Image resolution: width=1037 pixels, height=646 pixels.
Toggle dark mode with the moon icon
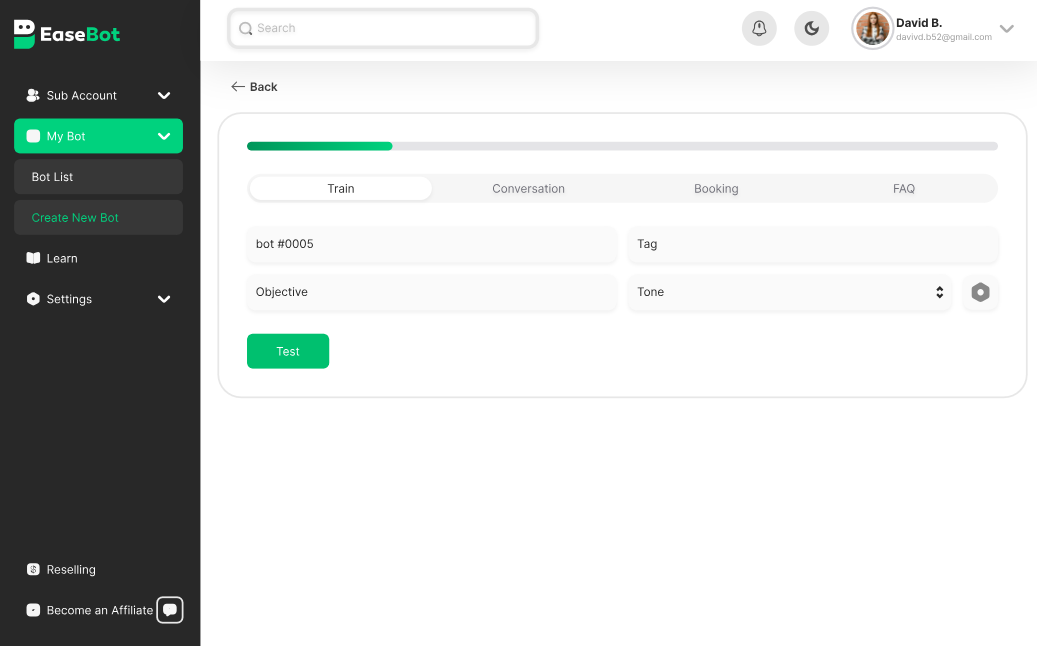click(x=811, y=28)
